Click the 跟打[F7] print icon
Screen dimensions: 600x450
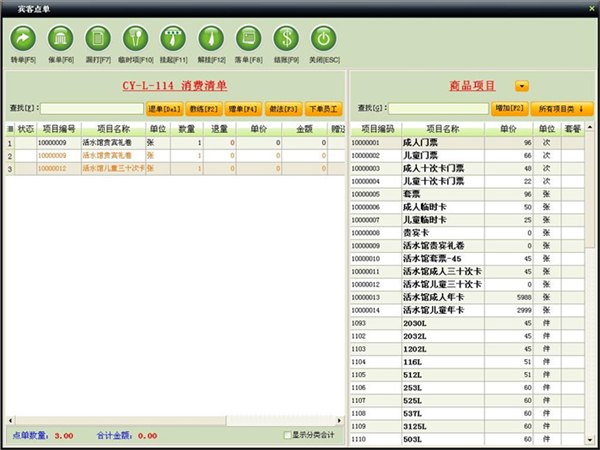(x=98, y=39)
